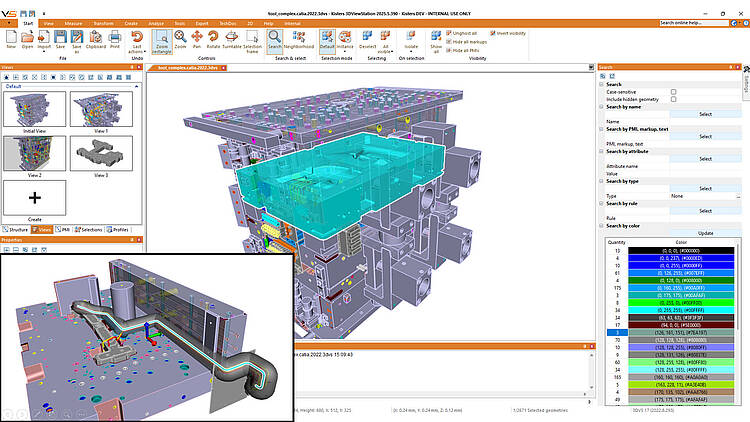Collapse the Search by name section
The height and width of the screenshot is (422, 750).
[601, 106]
